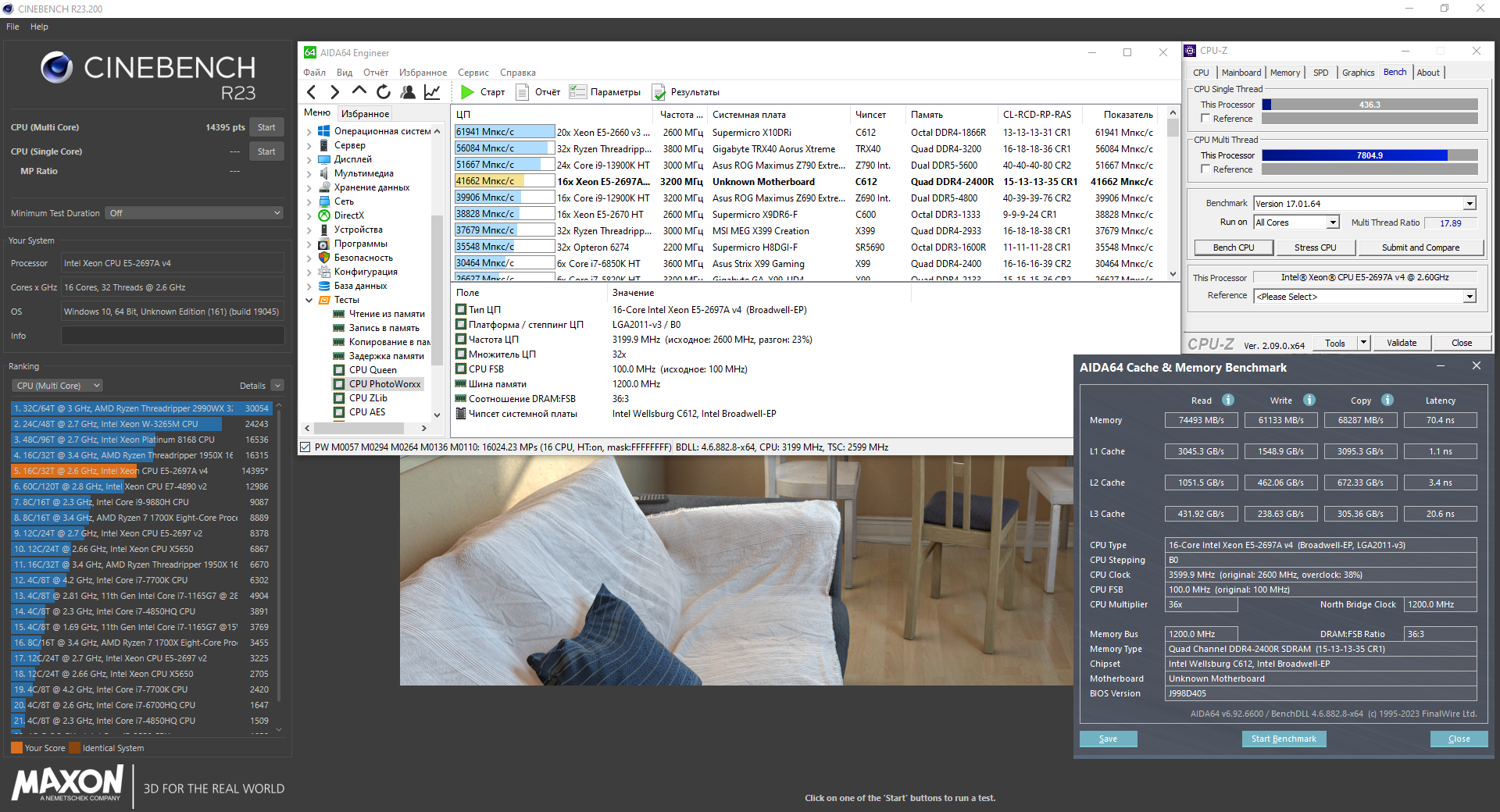Select the Безопасность shield icon

324,258
